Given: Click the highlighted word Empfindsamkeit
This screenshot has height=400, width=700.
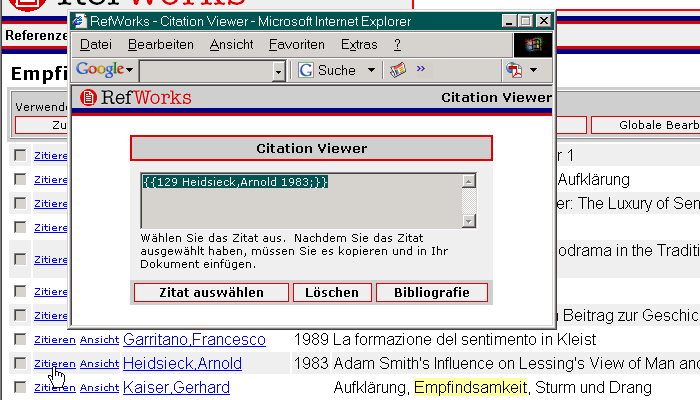Looking at the screenshot, I should point(471,387).
